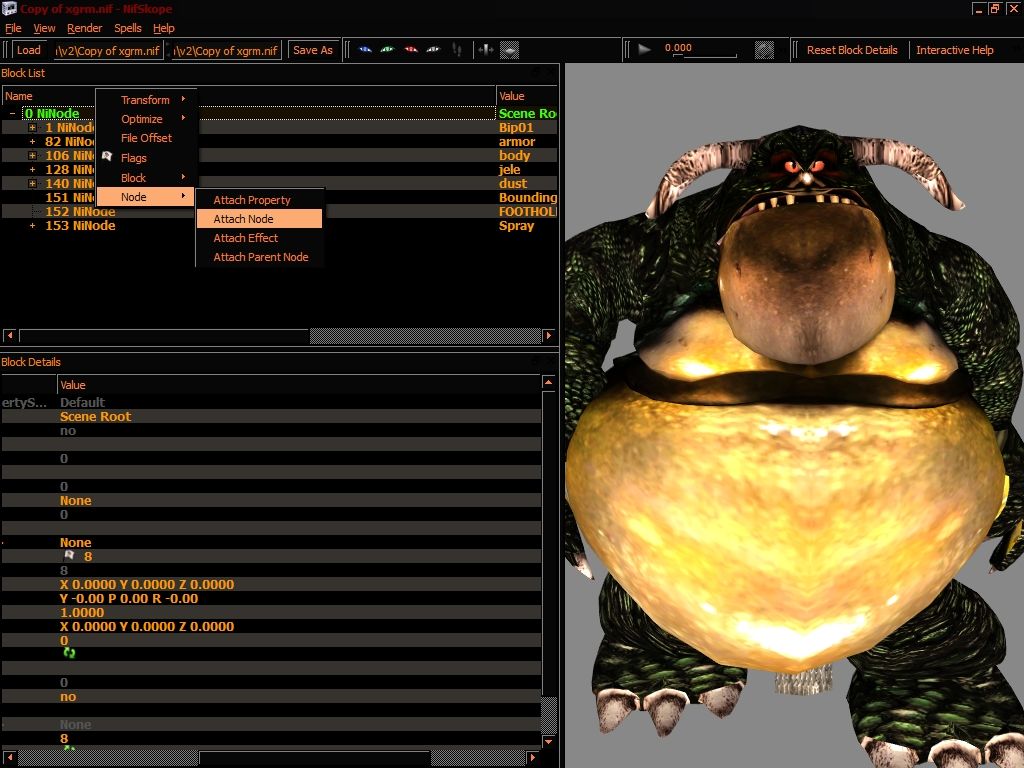Screen dimensions: 1024x768
Task: Click the animation play button
Action: coord(644,49)
